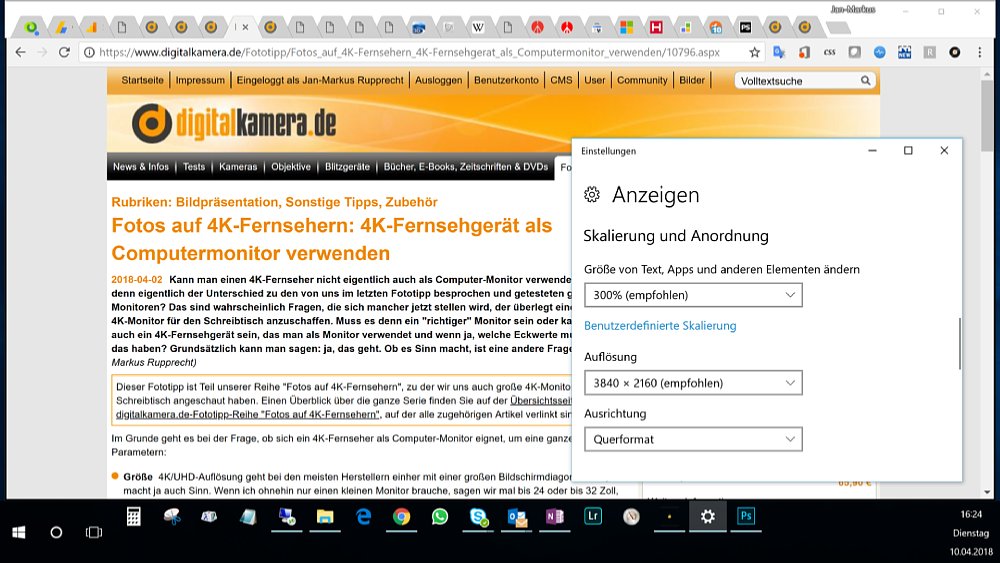Viewport: 1000px width, 563px height.
Task: Open the Remote Desktop taskbar icon
Action: tap(286, 516)
